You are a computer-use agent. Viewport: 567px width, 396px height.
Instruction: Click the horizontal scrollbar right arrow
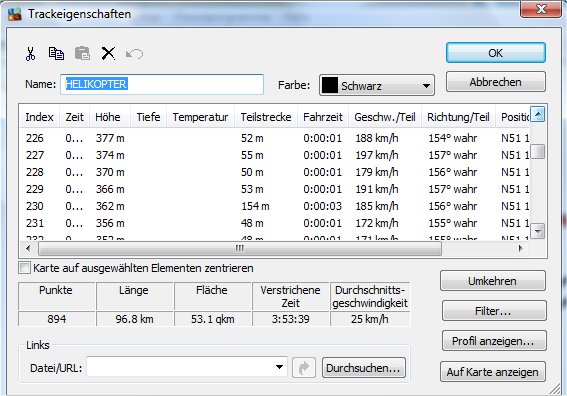[521, 249]
